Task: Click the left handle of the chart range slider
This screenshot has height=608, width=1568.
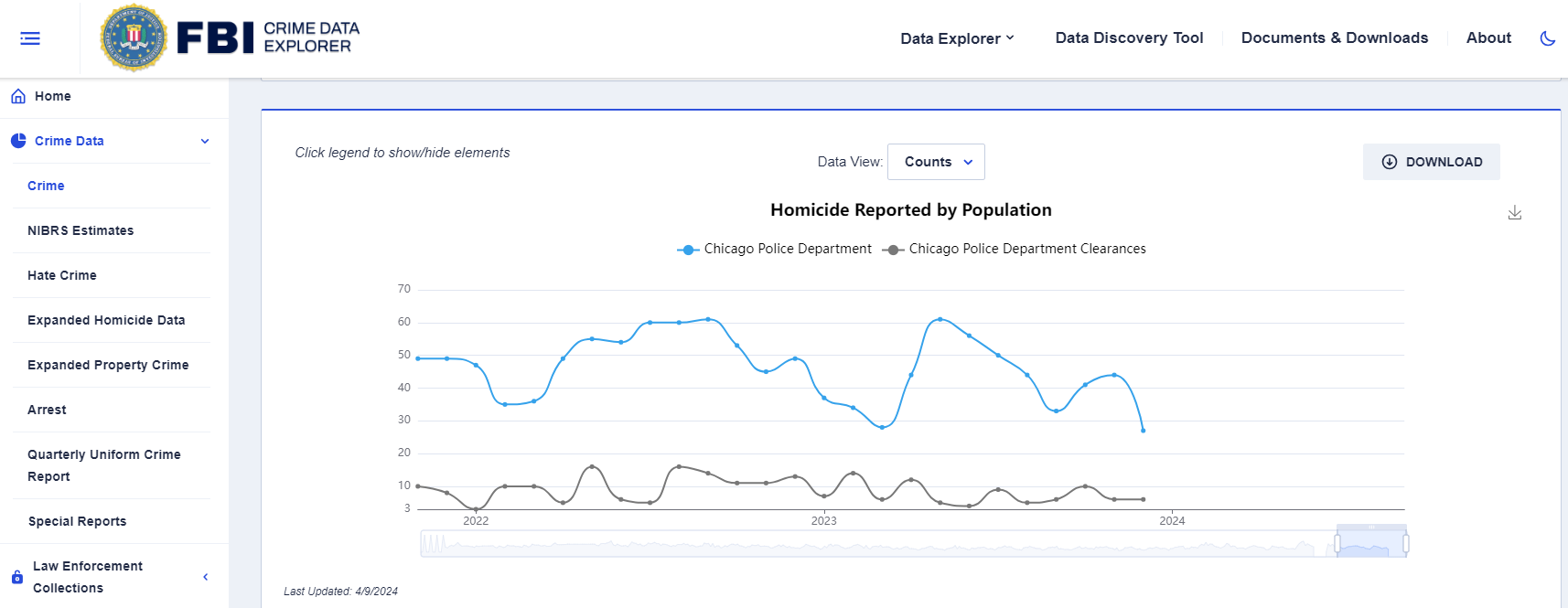Action: coord(1337,544)
